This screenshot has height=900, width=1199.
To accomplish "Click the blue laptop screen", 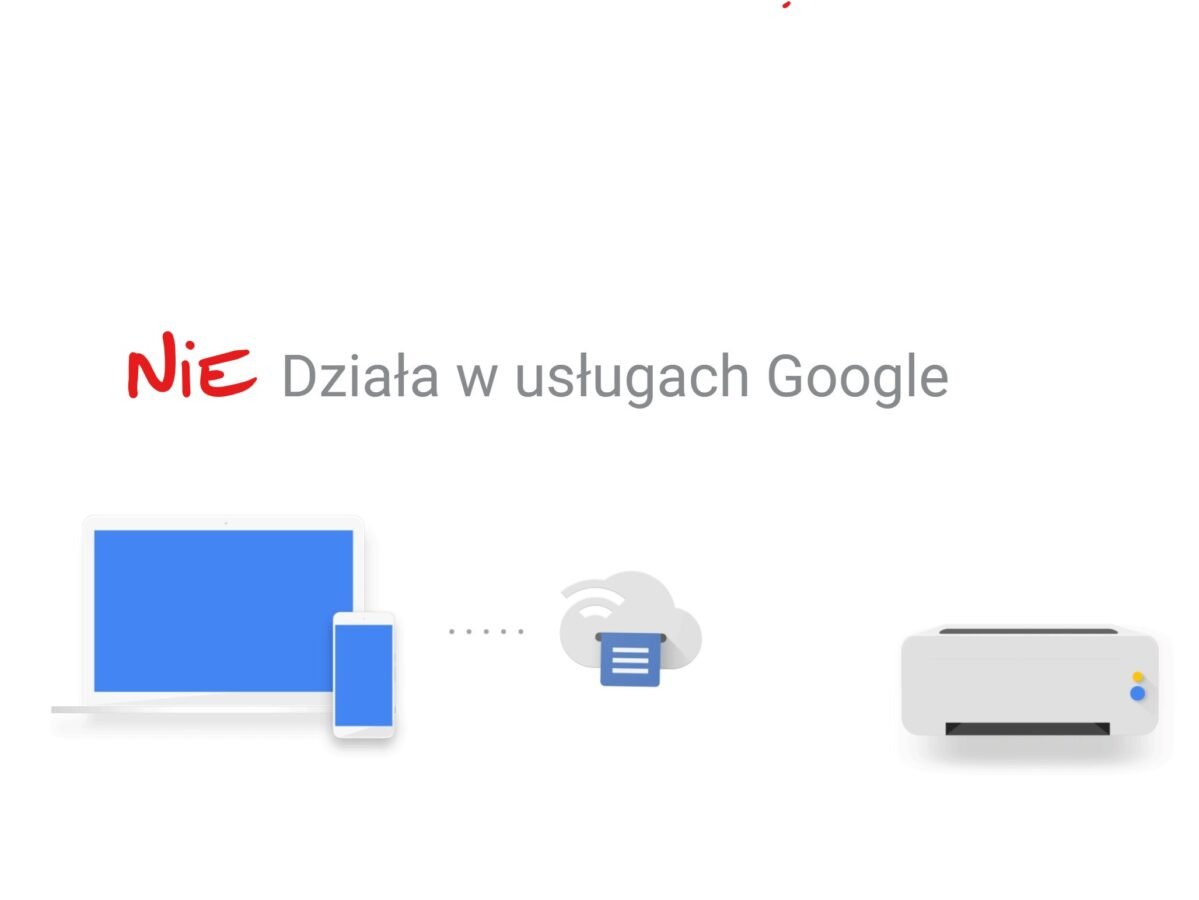I will pyautogui.click(x=223, y=611).
